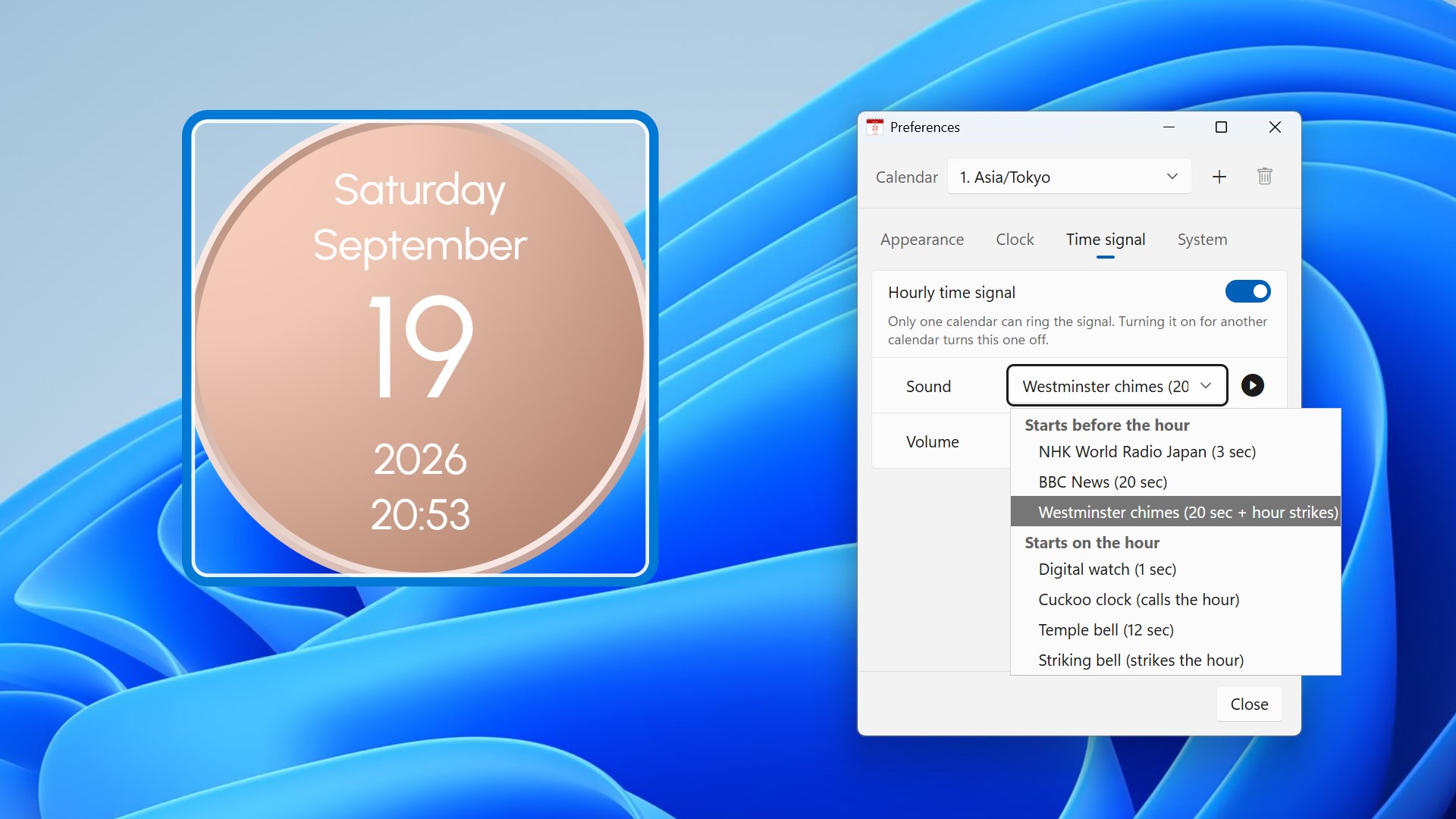Click the calendar clock widget on desktop
This screenshot has height=819, width=1456.
420,348
